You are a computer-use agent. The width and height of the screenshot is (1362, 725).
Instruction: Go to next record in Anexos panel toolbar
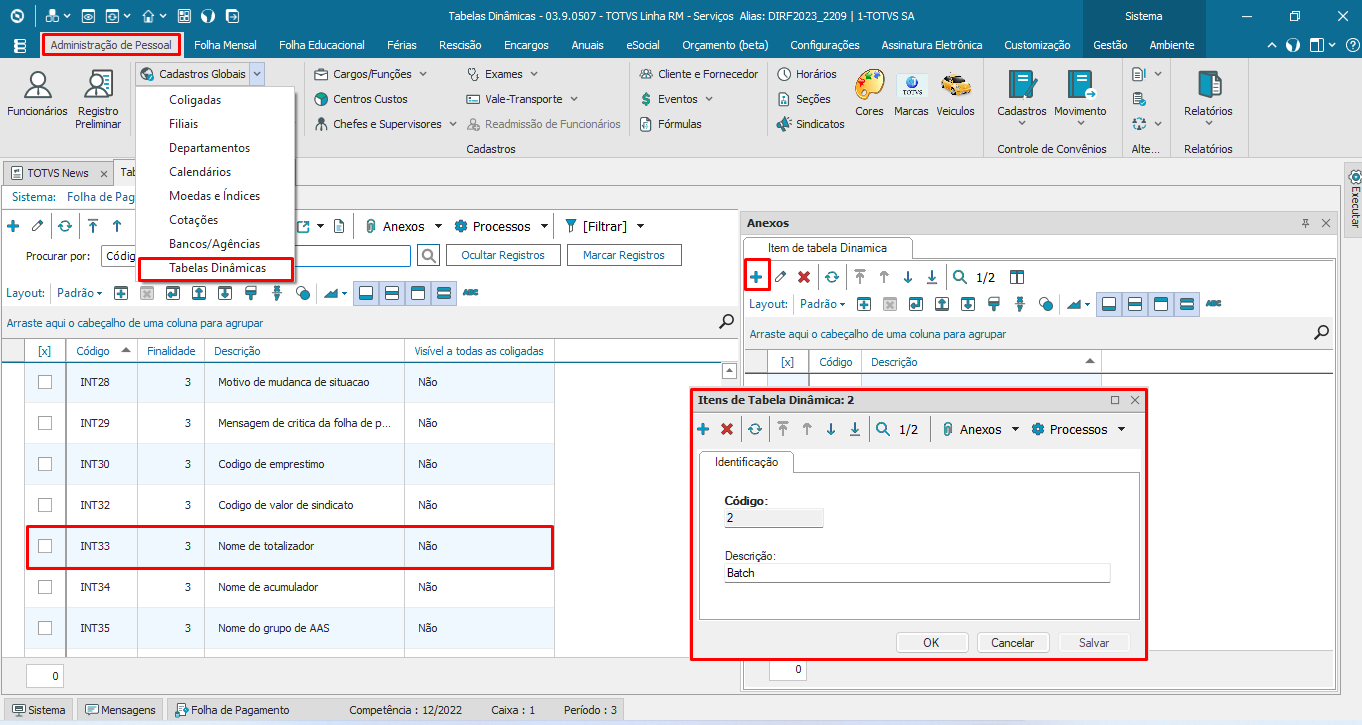[x=908, y=277]
